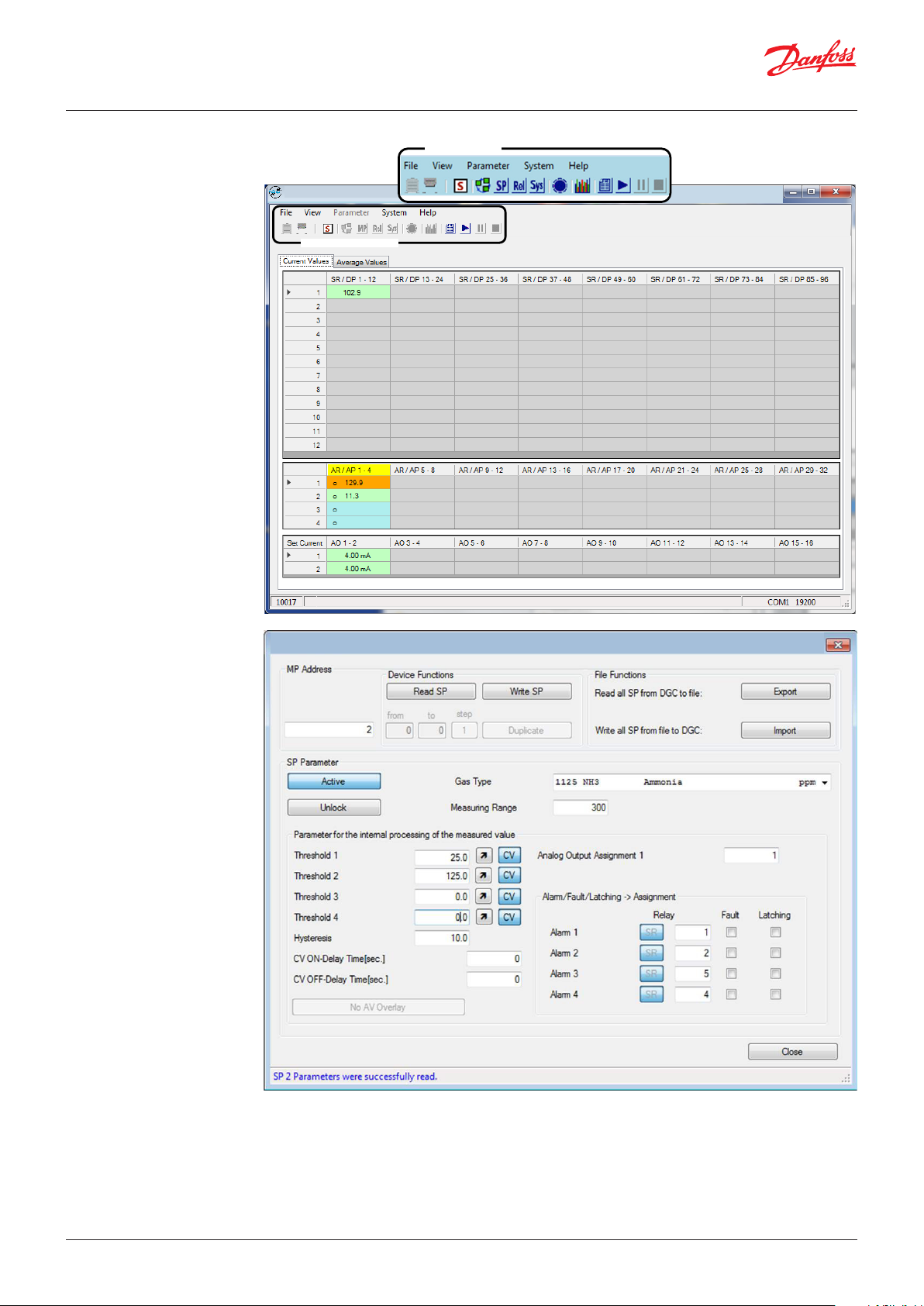Open File menu in the main window
This screenshot has height=1306, width=924.
tap(286, 212)
